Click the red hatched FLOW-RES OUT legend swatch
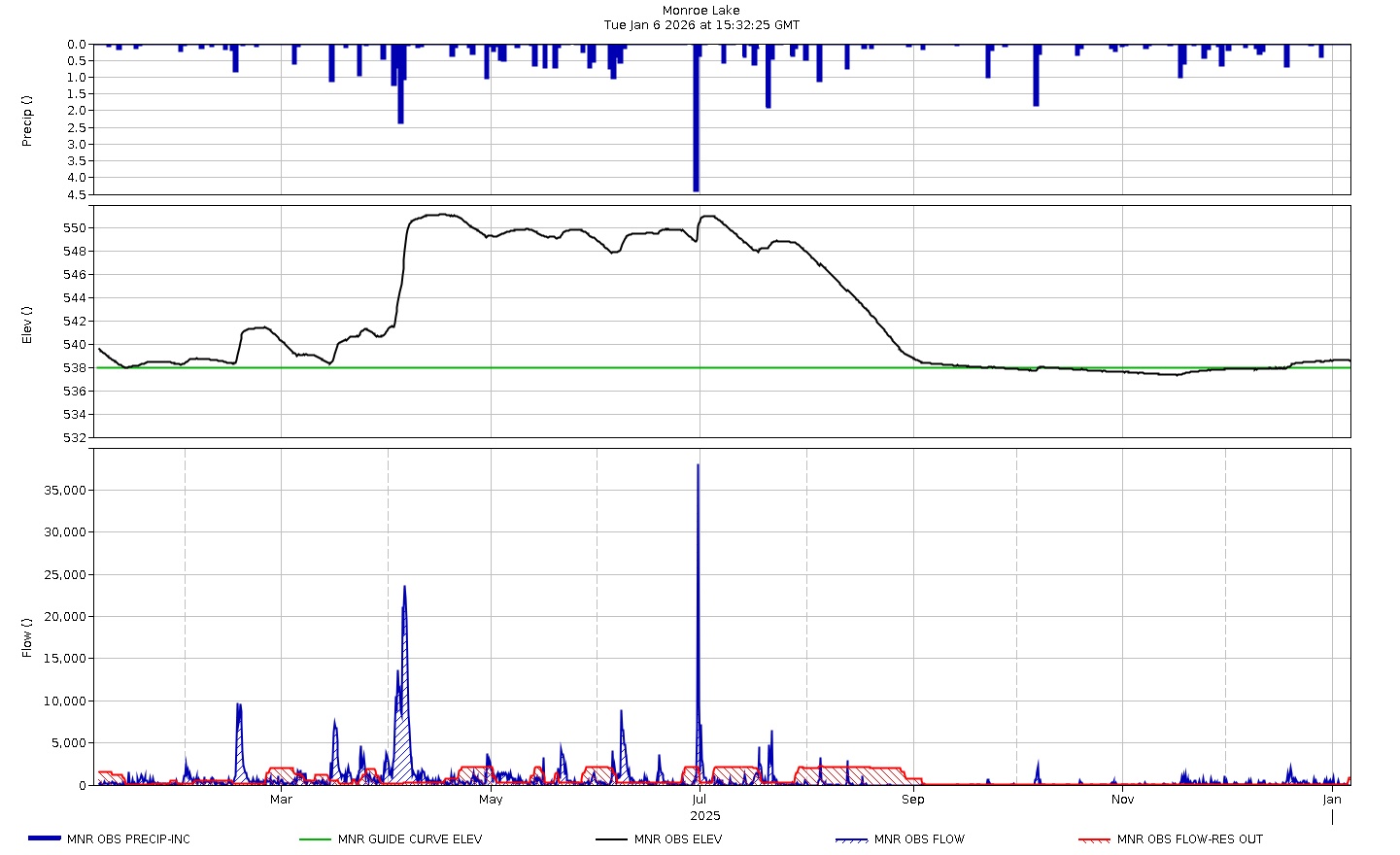The width and height of the screenshot is (1400, 855). coord(1094,839)
